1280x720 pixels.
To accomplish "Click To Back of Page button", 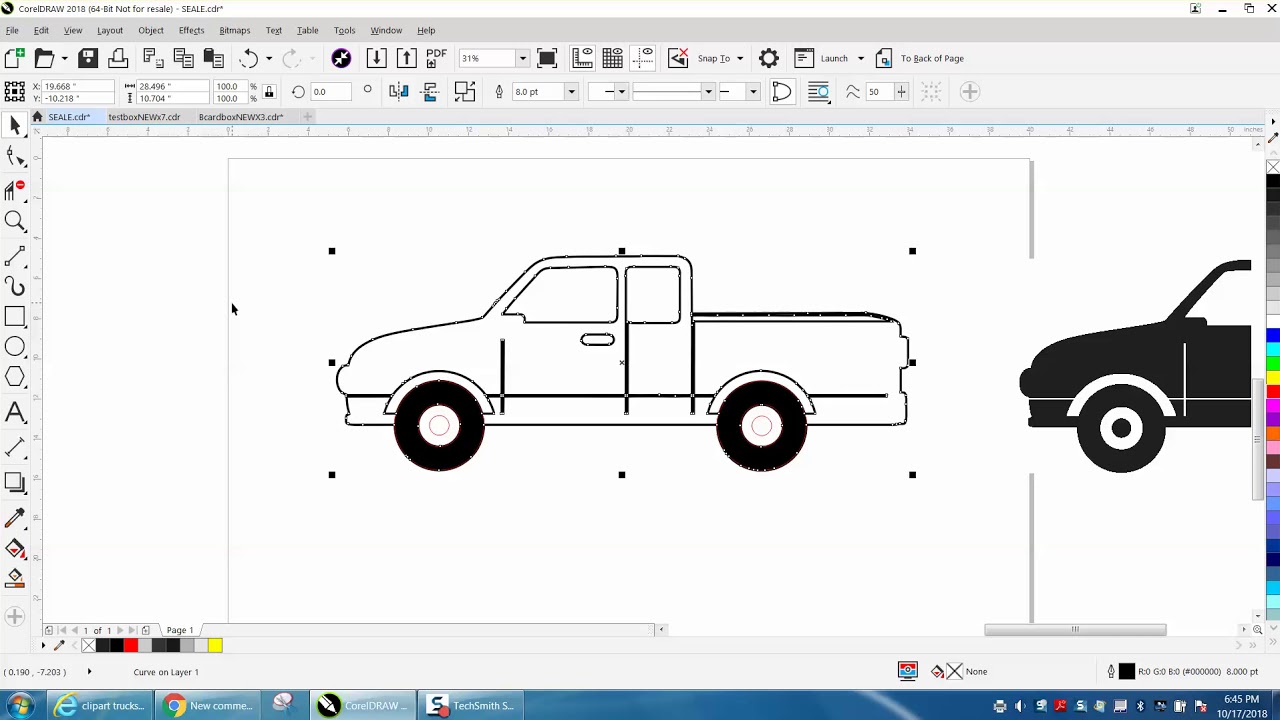I will pos(920,58).
